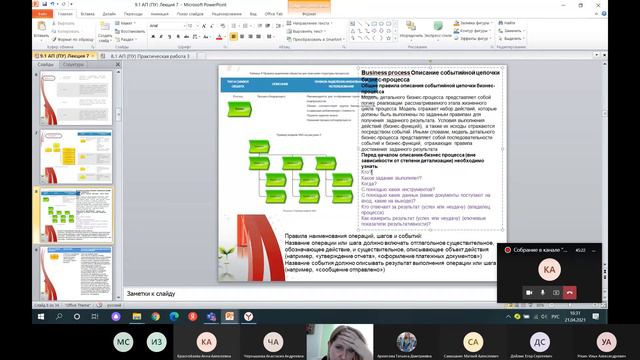Enable right text alignment
640x360 pixels.
[x=250, y=37]
